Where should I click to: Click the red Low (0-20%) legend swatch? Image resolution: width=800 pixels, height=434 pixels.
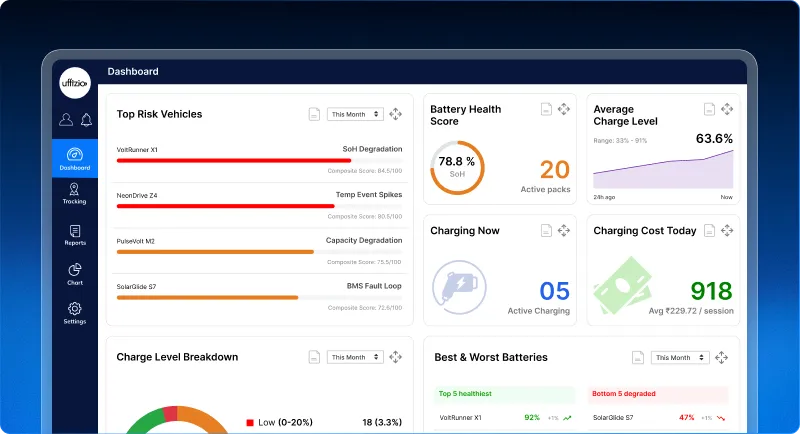[x=250, y=423]
